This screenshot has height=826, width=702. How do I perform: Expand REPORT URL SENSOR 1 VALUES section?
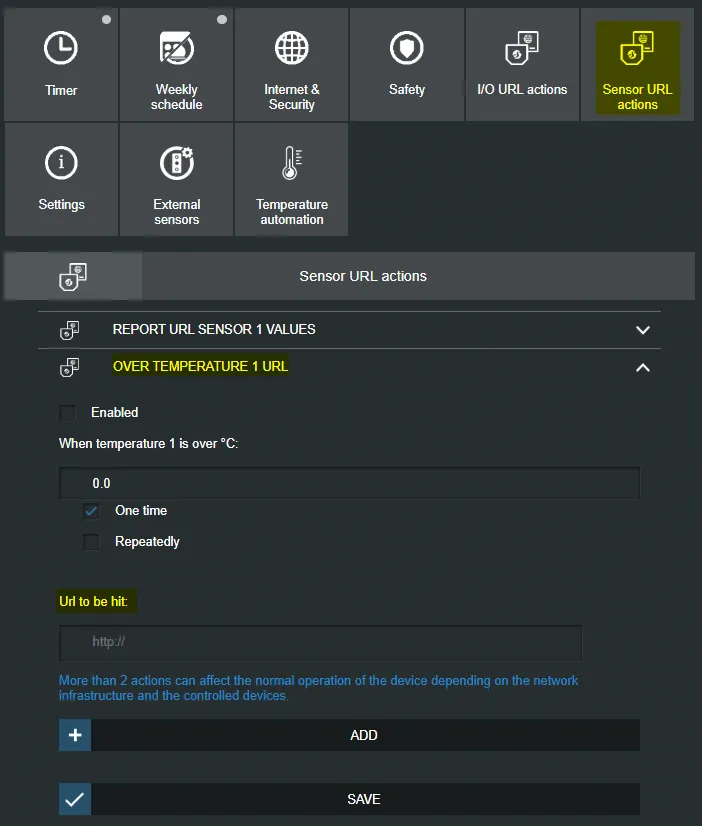click(x=643, y=329)
